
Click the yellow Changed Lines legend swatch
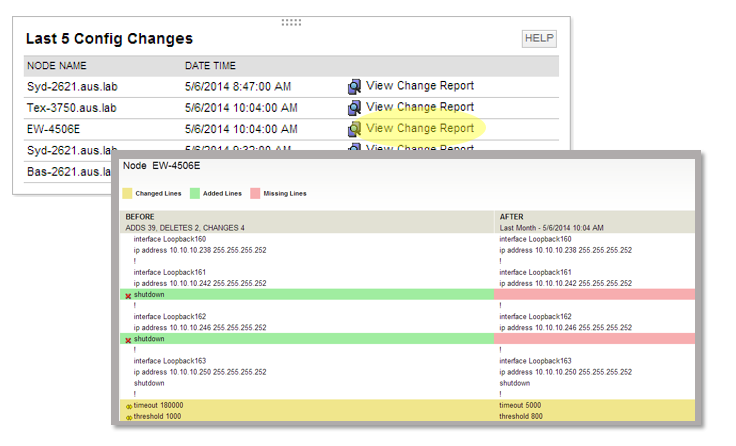(x=127, y=193)
